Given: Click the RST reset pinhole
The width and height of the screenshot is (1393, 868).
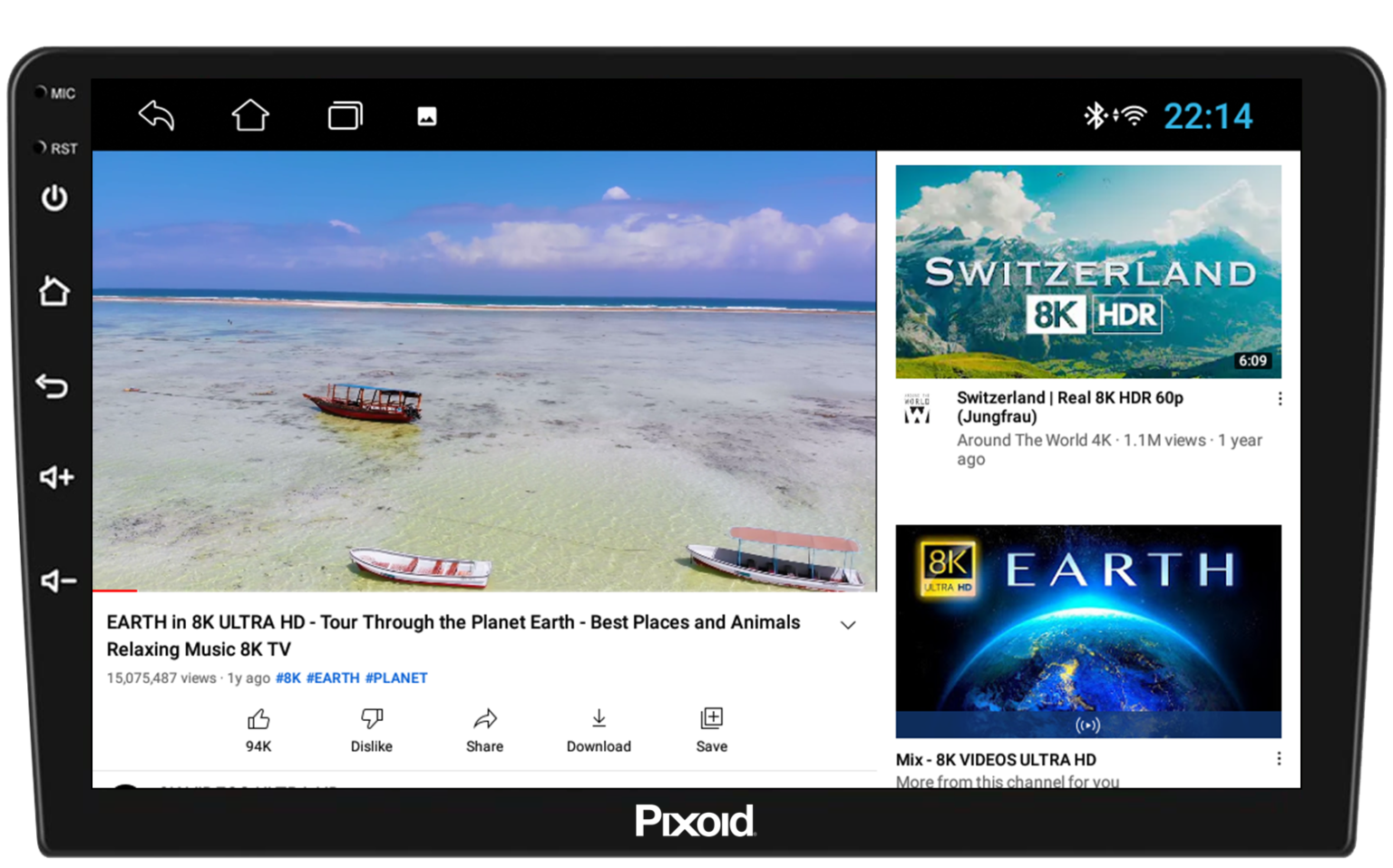Looking at the screenshot, I should (41, 147).
